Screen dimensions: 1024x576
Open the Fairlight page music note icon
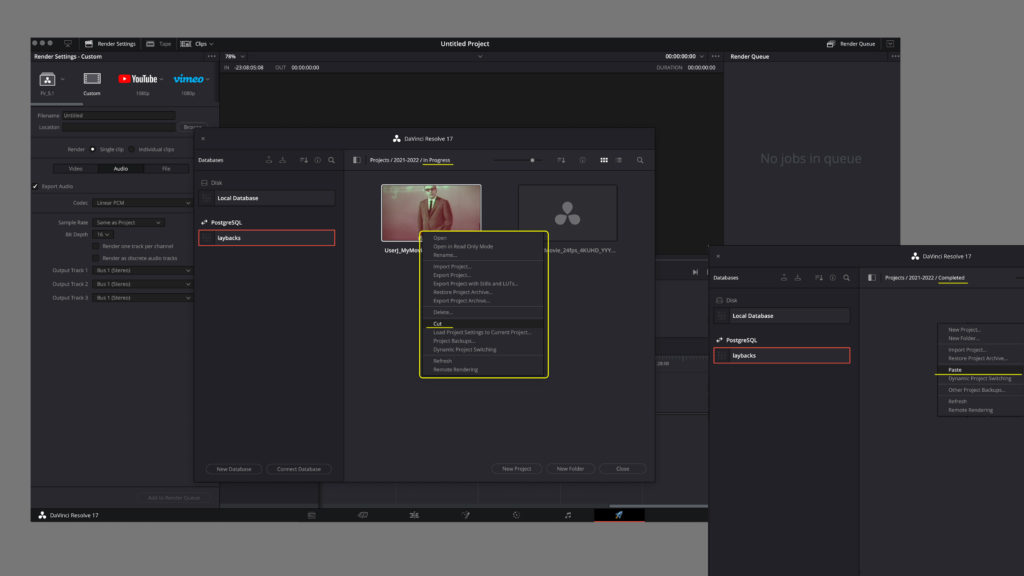(568, 515)
